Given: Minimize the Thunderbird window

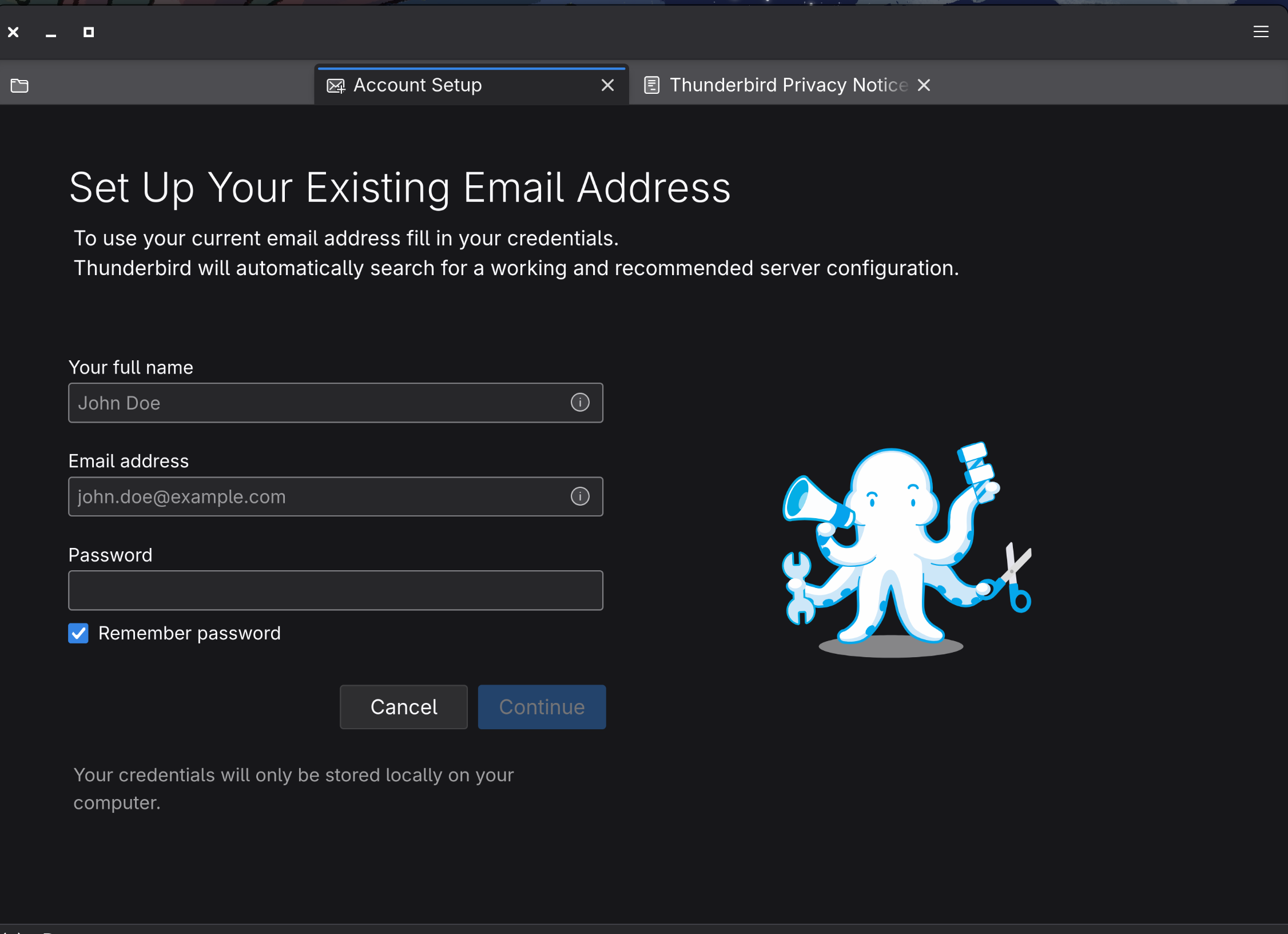Looking at the screenshot, I should coord(51,34).
